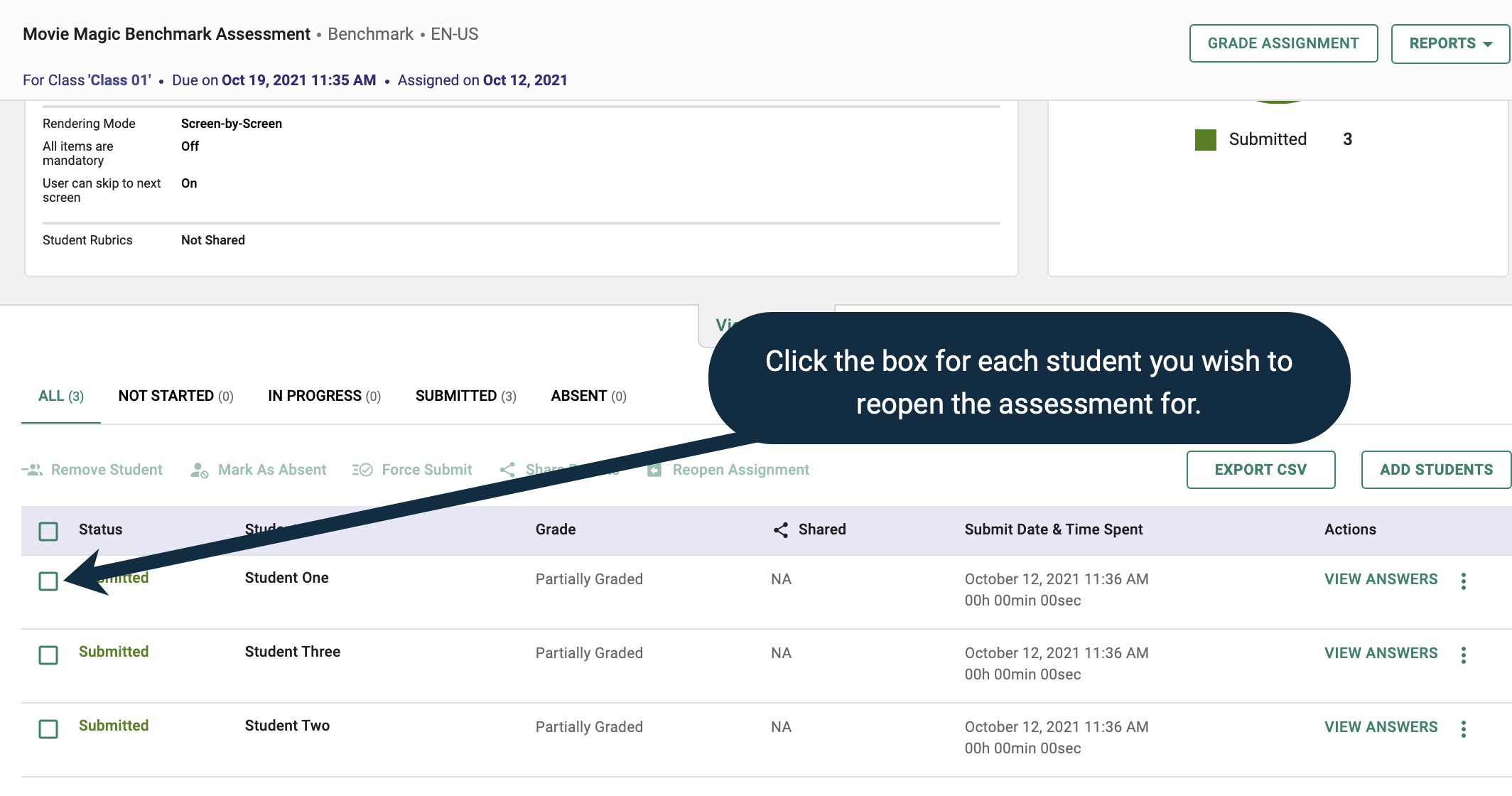Switch to the ALL (3) tab
The width and height of the screenshot is (1512, 796).
click(x=61, y=396)
